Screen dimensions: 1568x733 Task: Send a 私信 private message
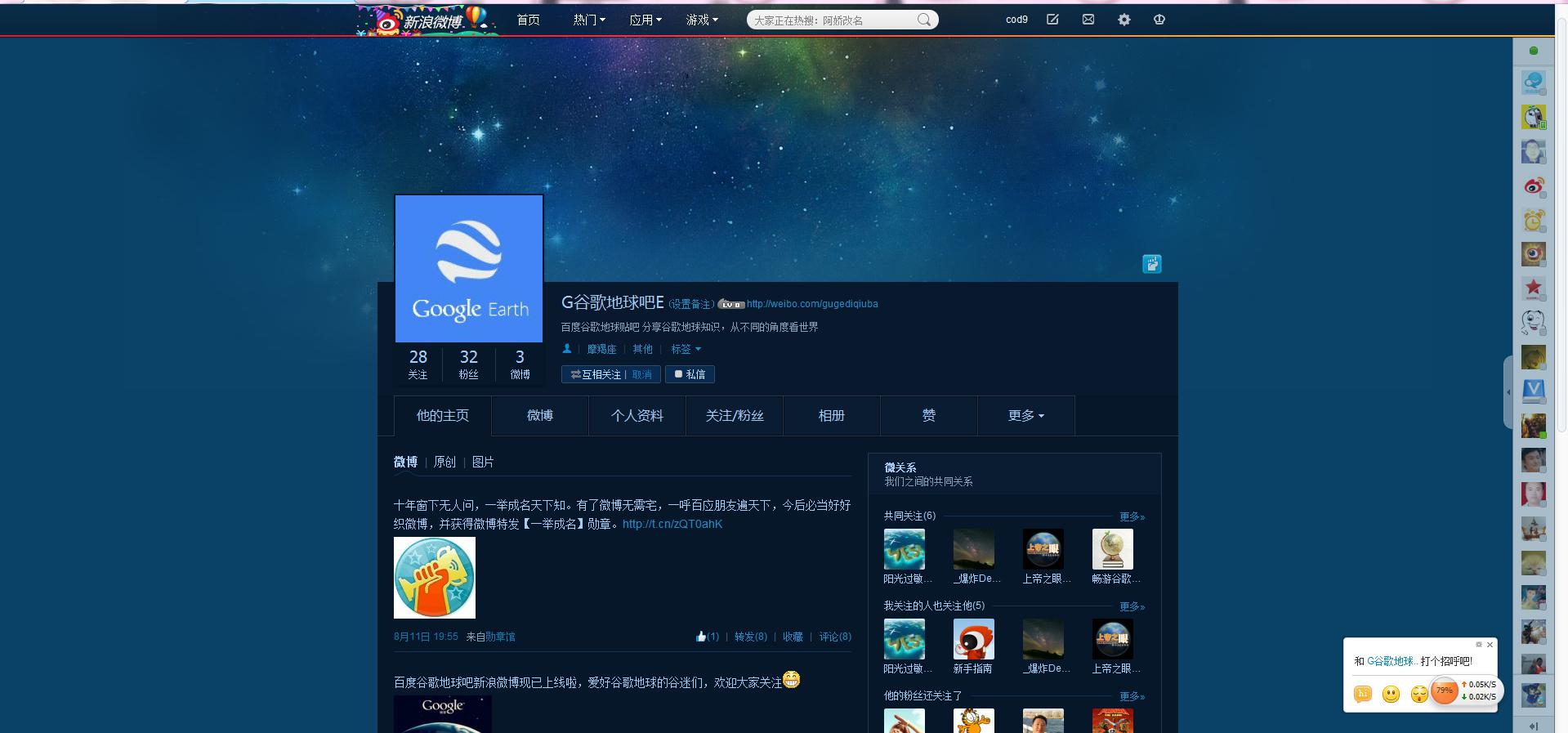[690, 374]
